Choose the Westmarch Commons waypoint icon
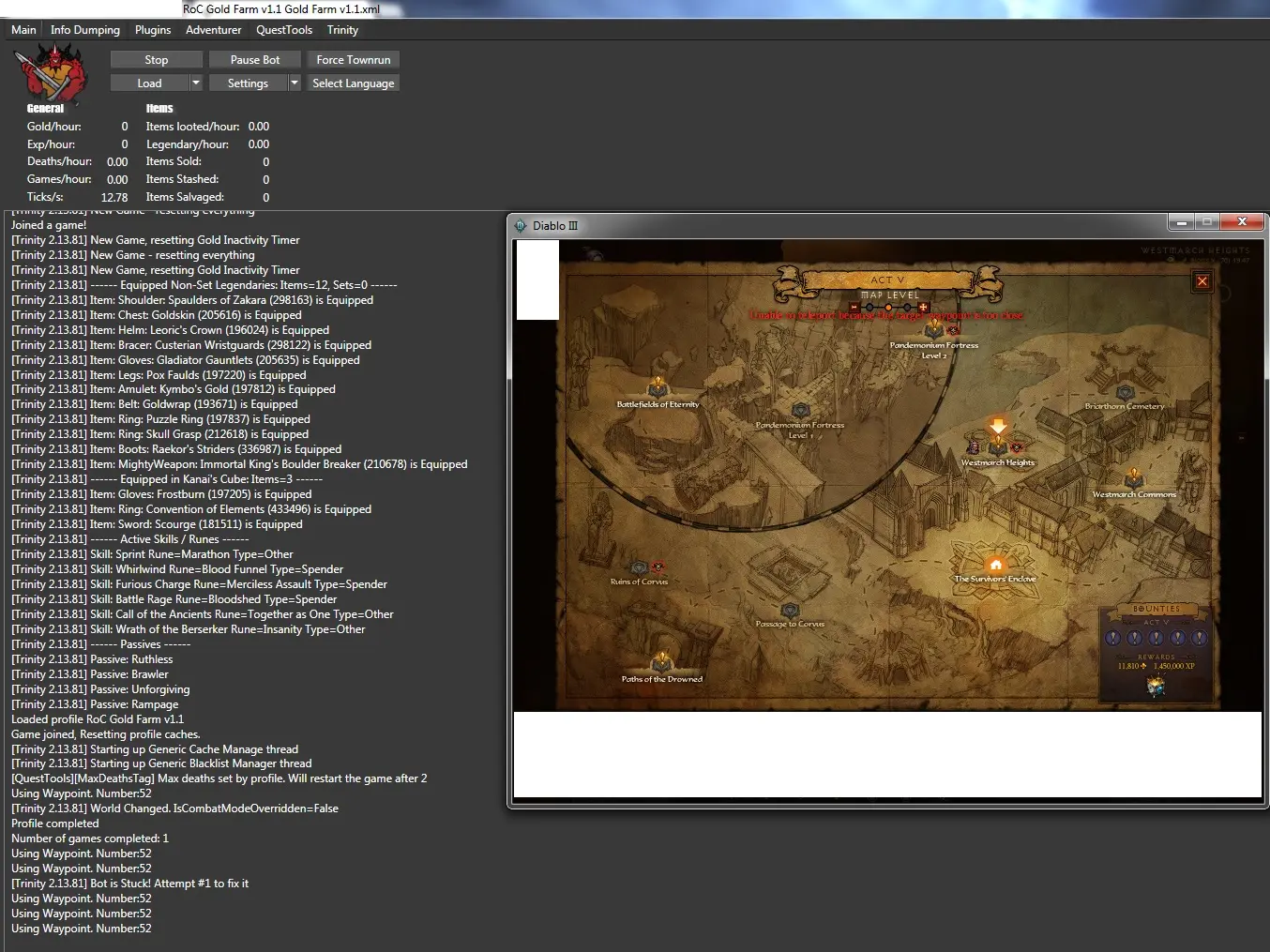This screenshot has width=1270, height=952. 1134,477
